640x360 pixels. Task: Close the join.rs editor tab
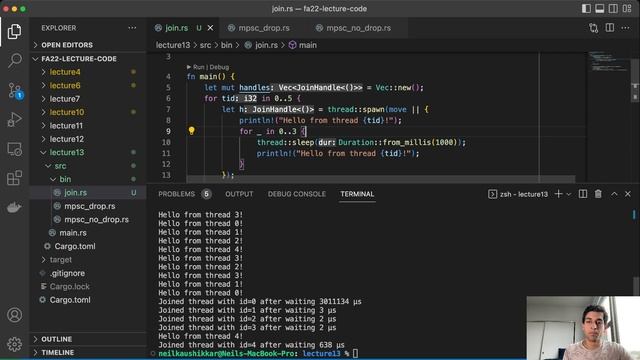pyautogui.click(x=210, y=28)
